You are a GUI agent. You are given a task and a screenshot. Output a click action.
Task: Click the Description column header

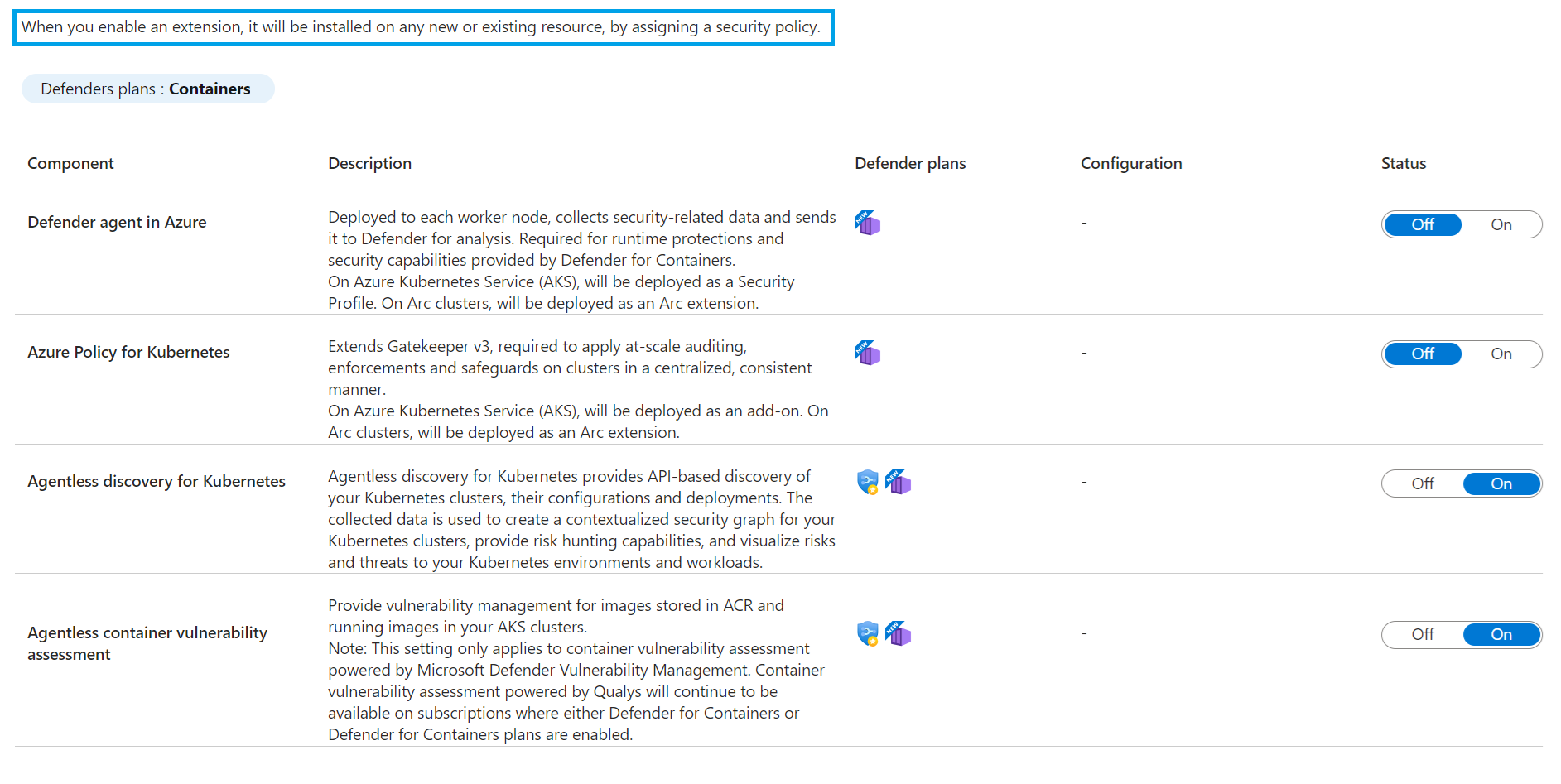[x=369, y=163]
